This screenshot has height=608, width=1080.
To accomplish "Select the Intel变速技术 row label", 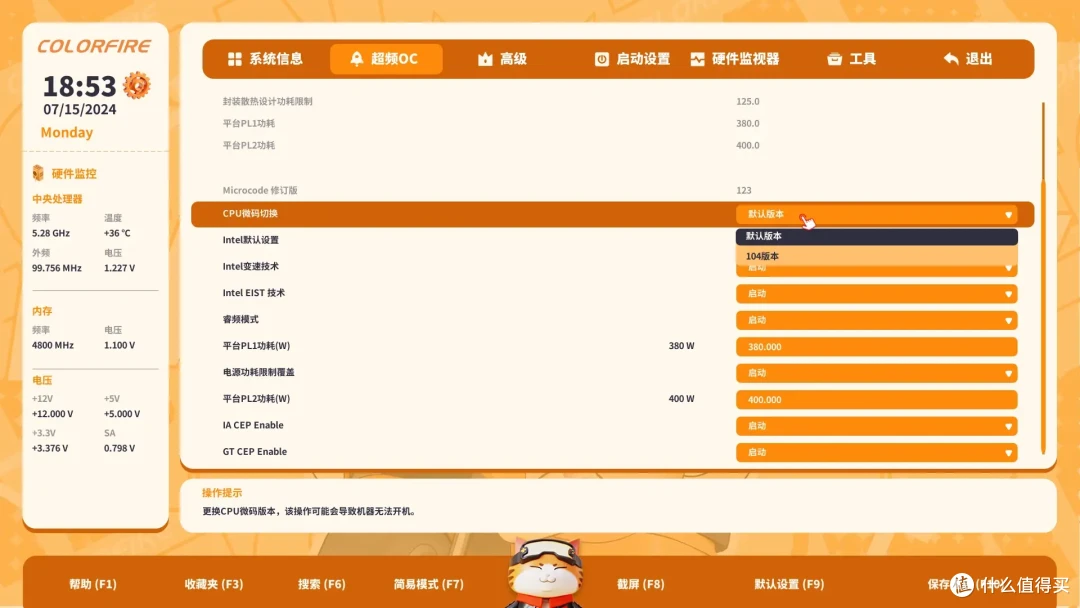I will coord(251,266).
